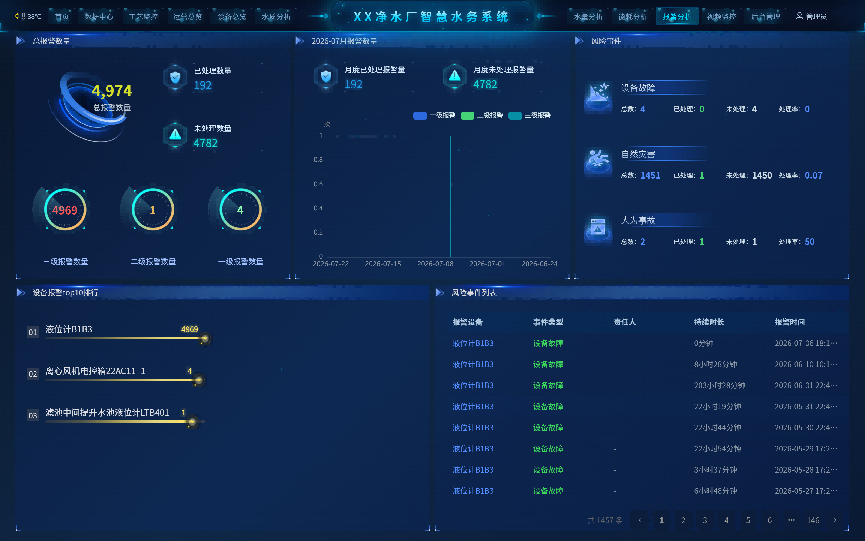Click the 报警时间 column header
This screenshot has width=865, height=541.
tap(789, 322)
